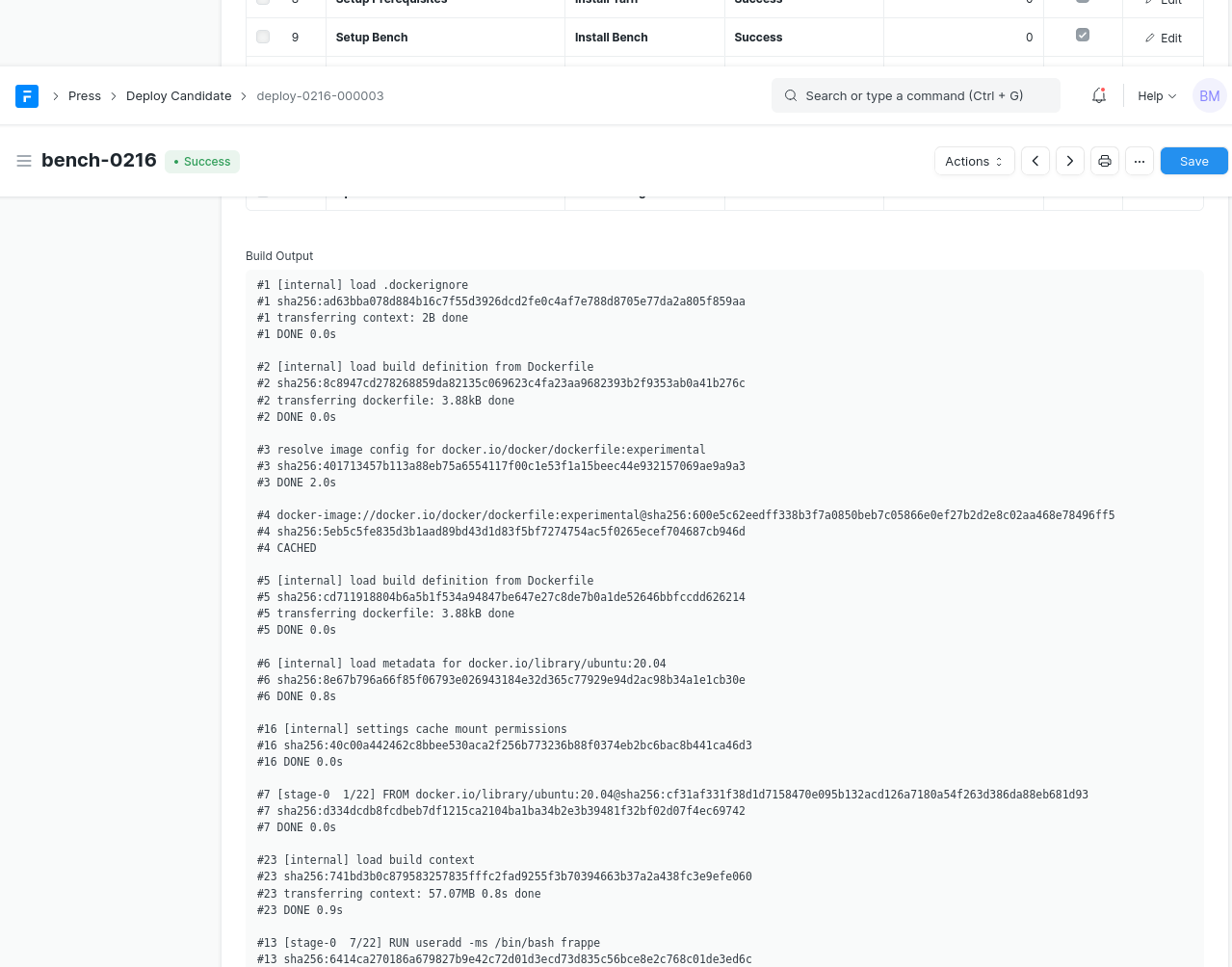Toggle the checkbox on the Setup Bench row
The height and width of the screenshot is (967, 1232).
coord(262,37)
